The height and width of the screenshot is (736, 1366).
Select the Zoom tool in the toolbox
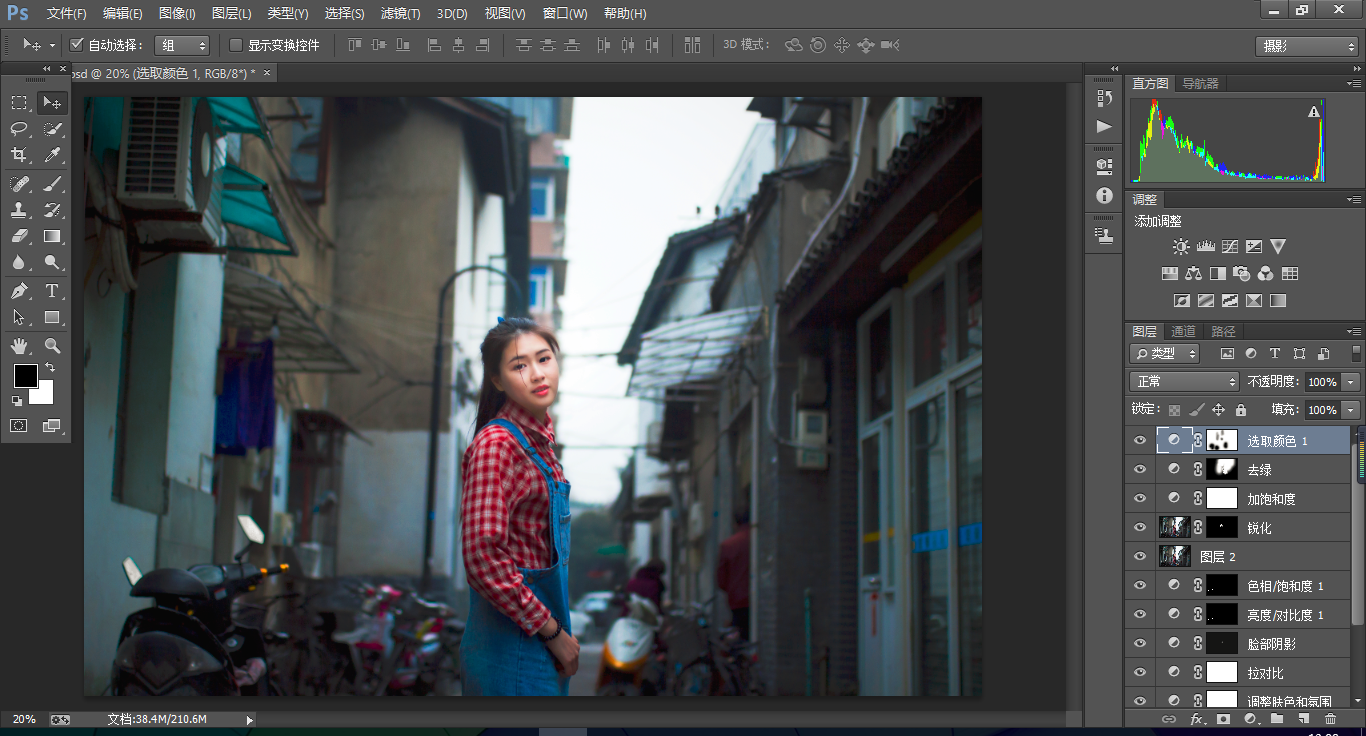[x=52, y=346]
